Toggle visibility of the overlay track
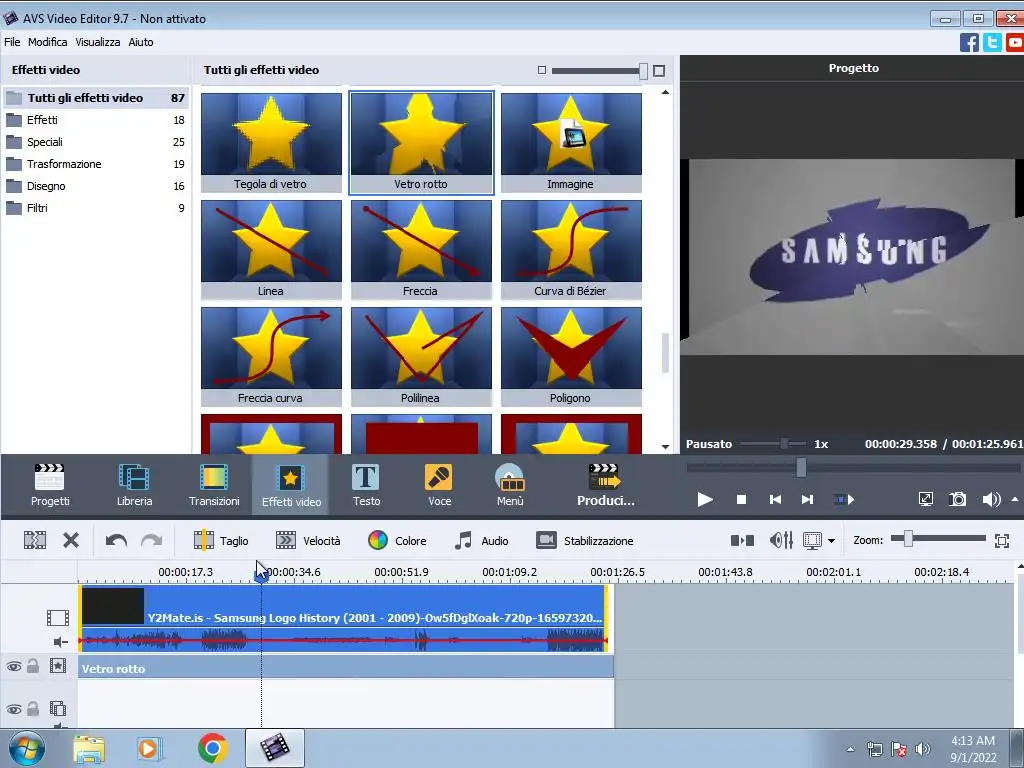The height and width of the screenshot is (768, 1024). (x=14, y=709)
